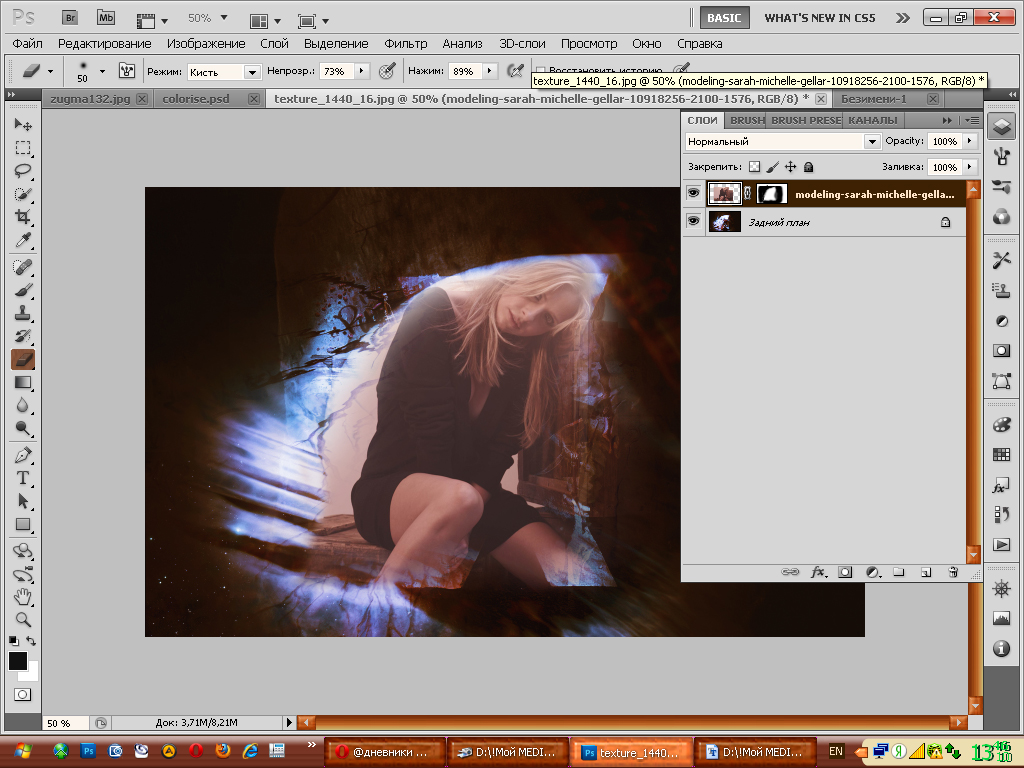The image size is (1024, 768).
Task: Switch to the colorise.psd document tab
Action: [x=196, y=99]
